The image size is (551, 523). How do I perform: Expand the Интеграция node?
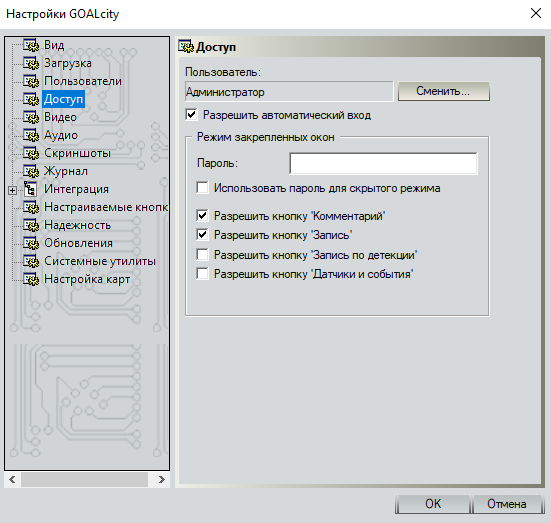tap(13, 190)
